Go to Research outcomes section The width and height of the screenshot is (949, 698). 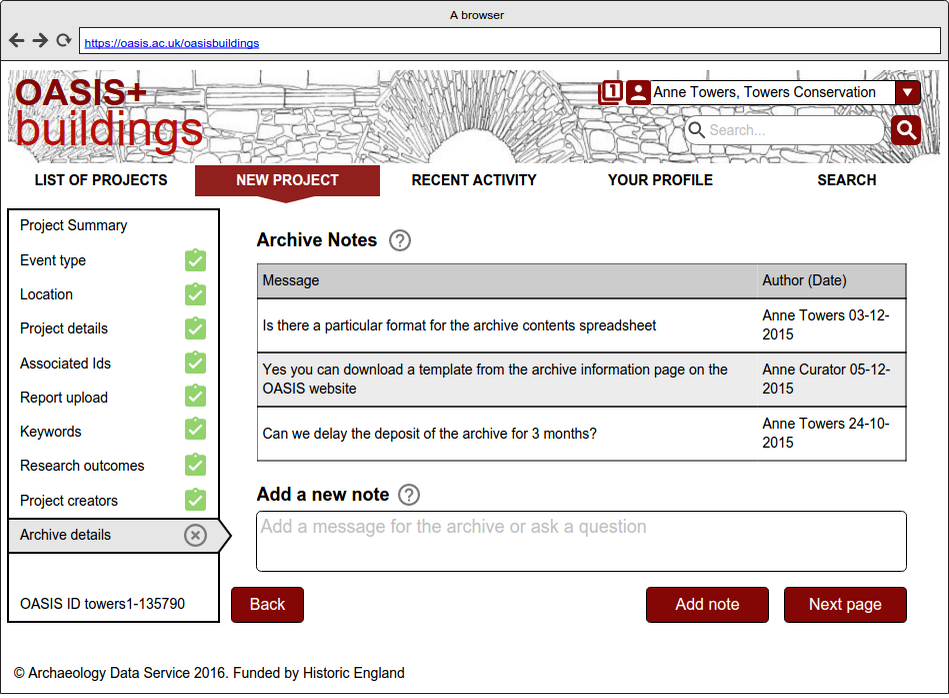(x=113, y=466)
